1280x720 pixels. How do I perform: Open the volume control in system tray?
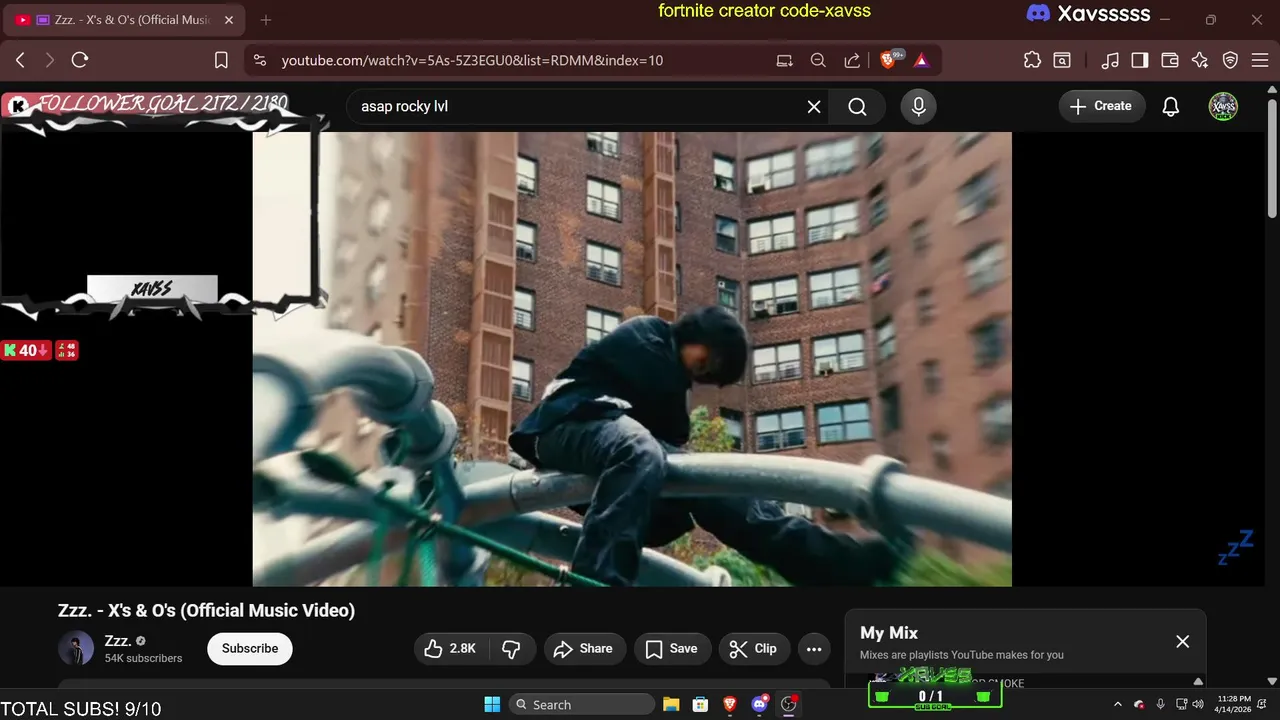(1198, 704)
